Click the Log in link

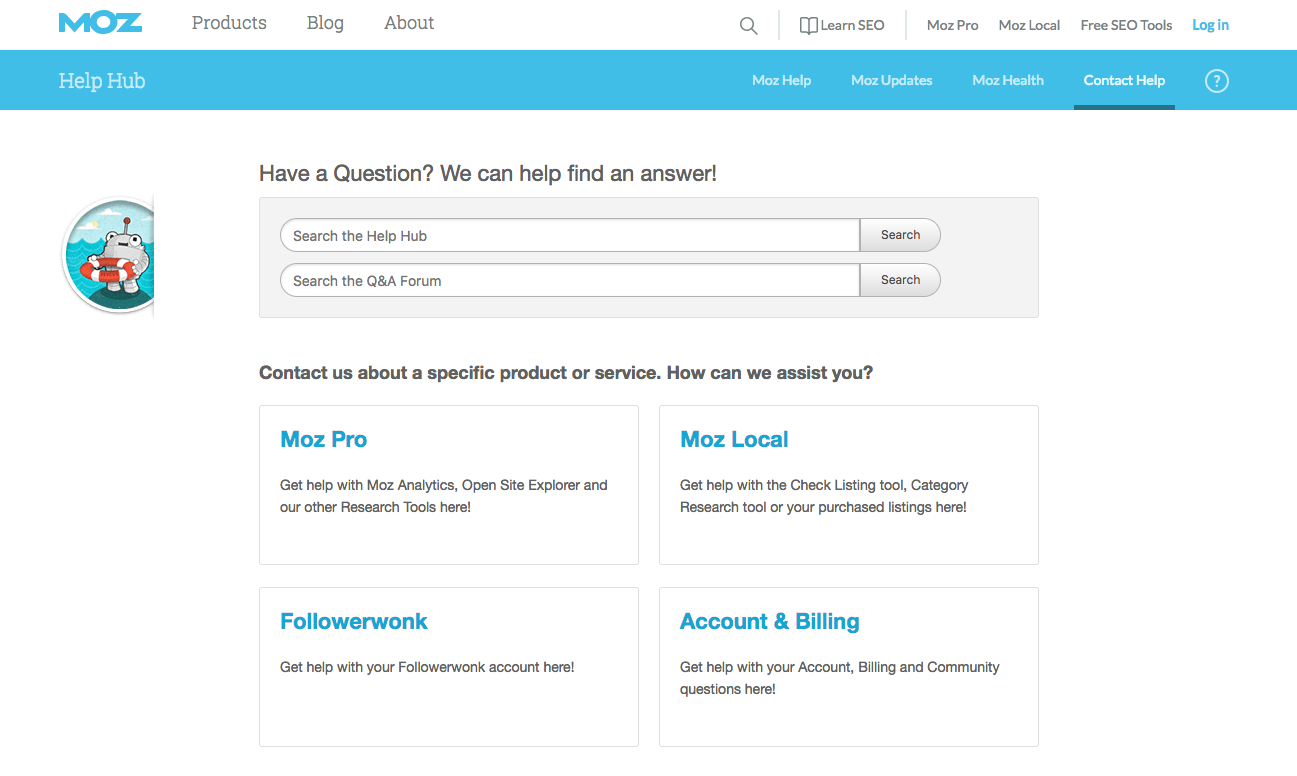1210,25
